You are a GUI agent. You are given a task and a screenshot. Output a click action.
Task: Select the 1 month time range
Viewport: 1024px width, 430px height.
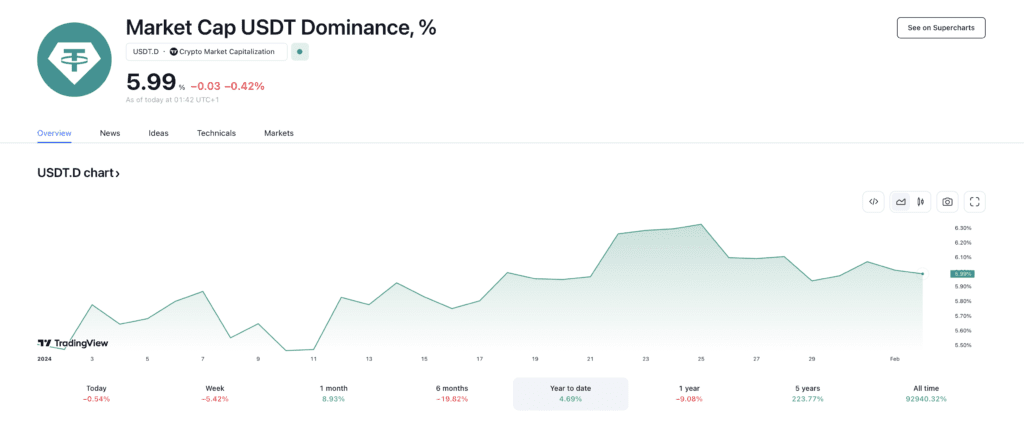point(334,393)
